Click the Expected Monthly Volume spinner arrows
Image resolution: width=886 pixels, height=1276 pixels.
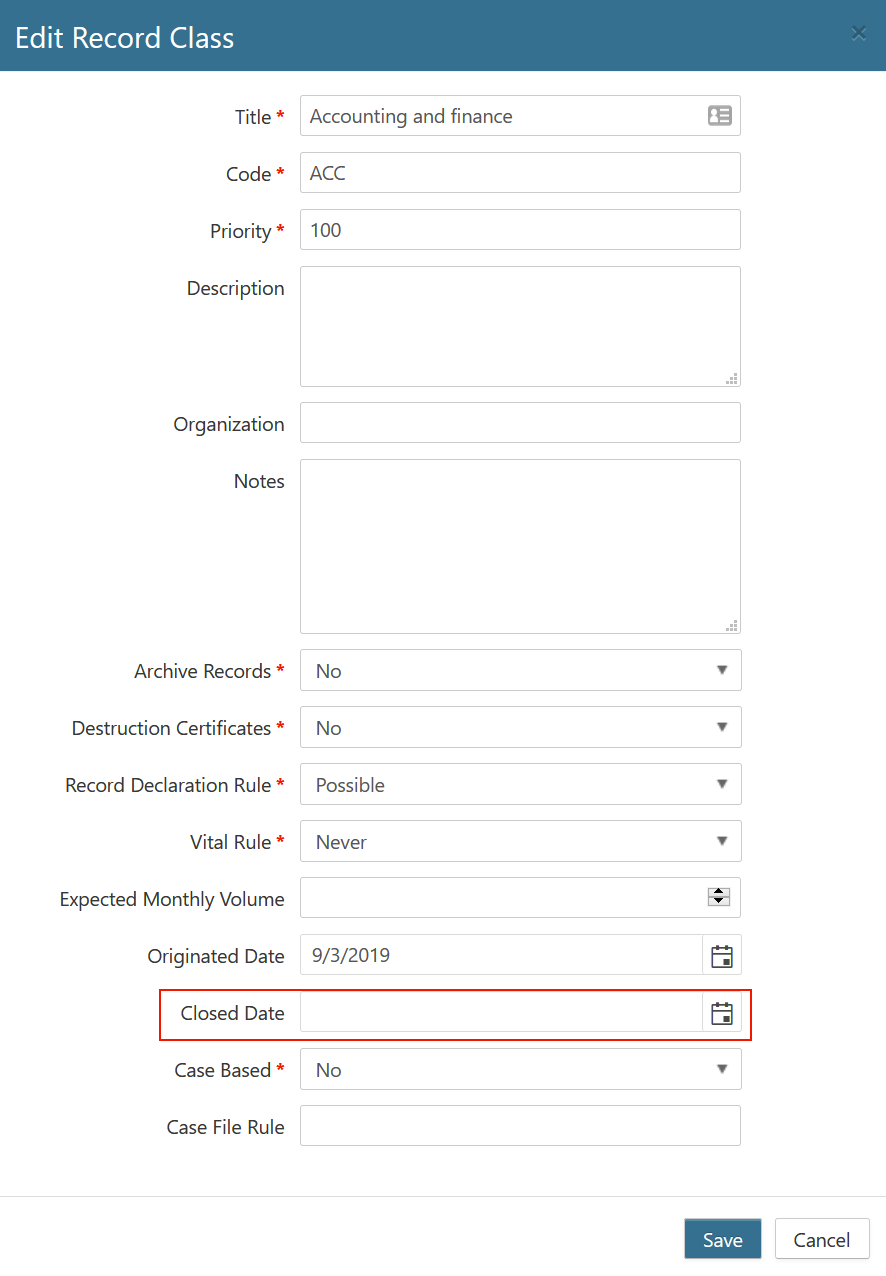pyautogui.click(x=719, y=897)
